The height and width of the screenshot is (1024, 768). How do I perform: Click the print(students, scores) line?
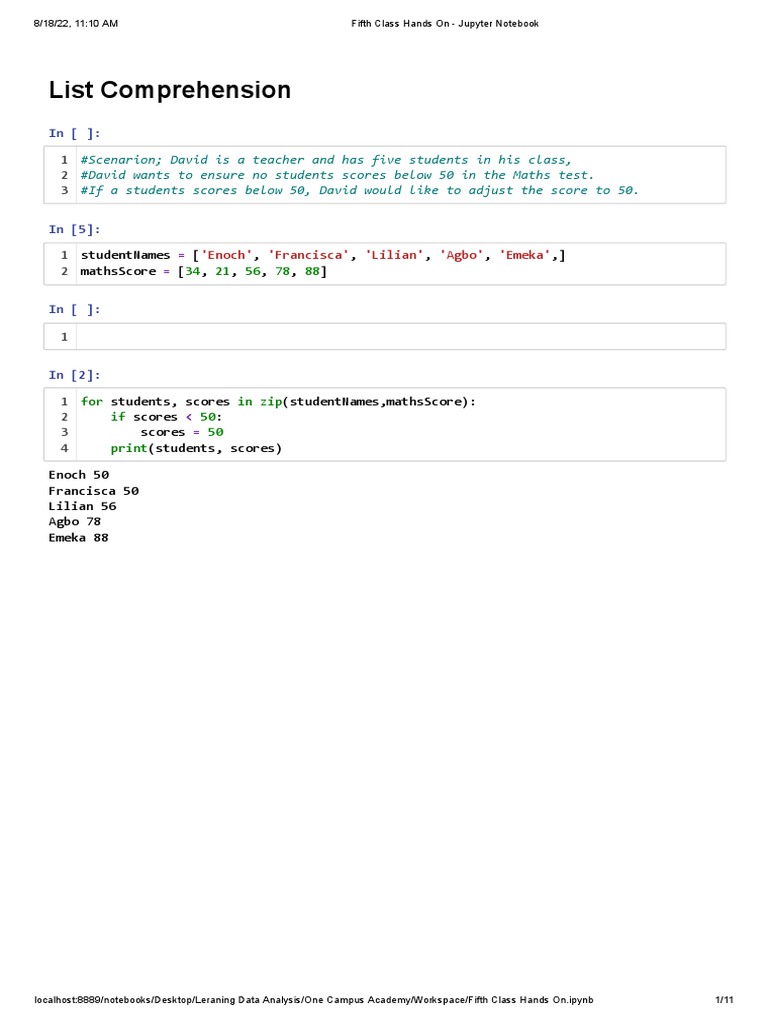[196, 448]
